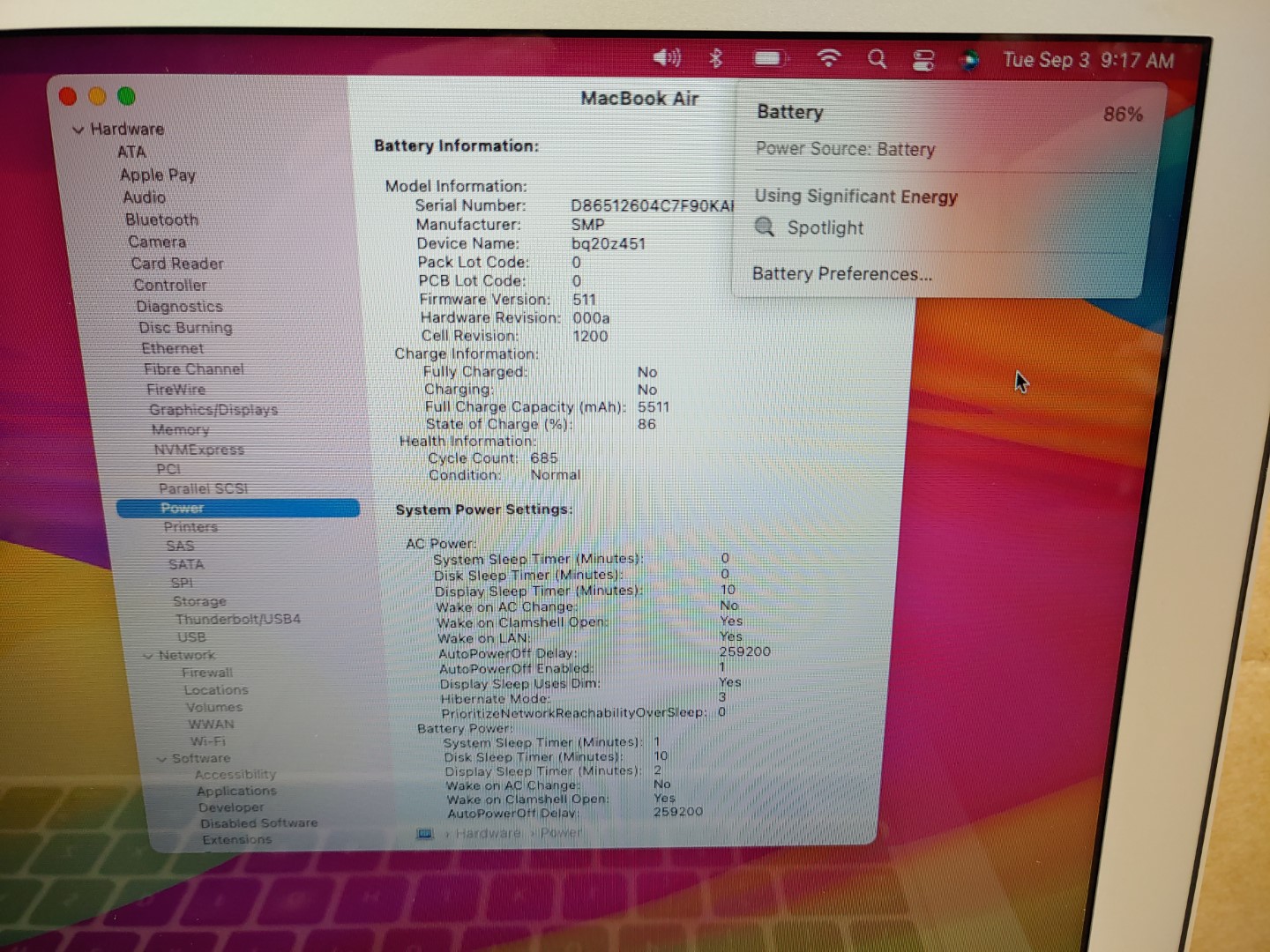Click the Siri icon in menu bar

coord(969,60)
